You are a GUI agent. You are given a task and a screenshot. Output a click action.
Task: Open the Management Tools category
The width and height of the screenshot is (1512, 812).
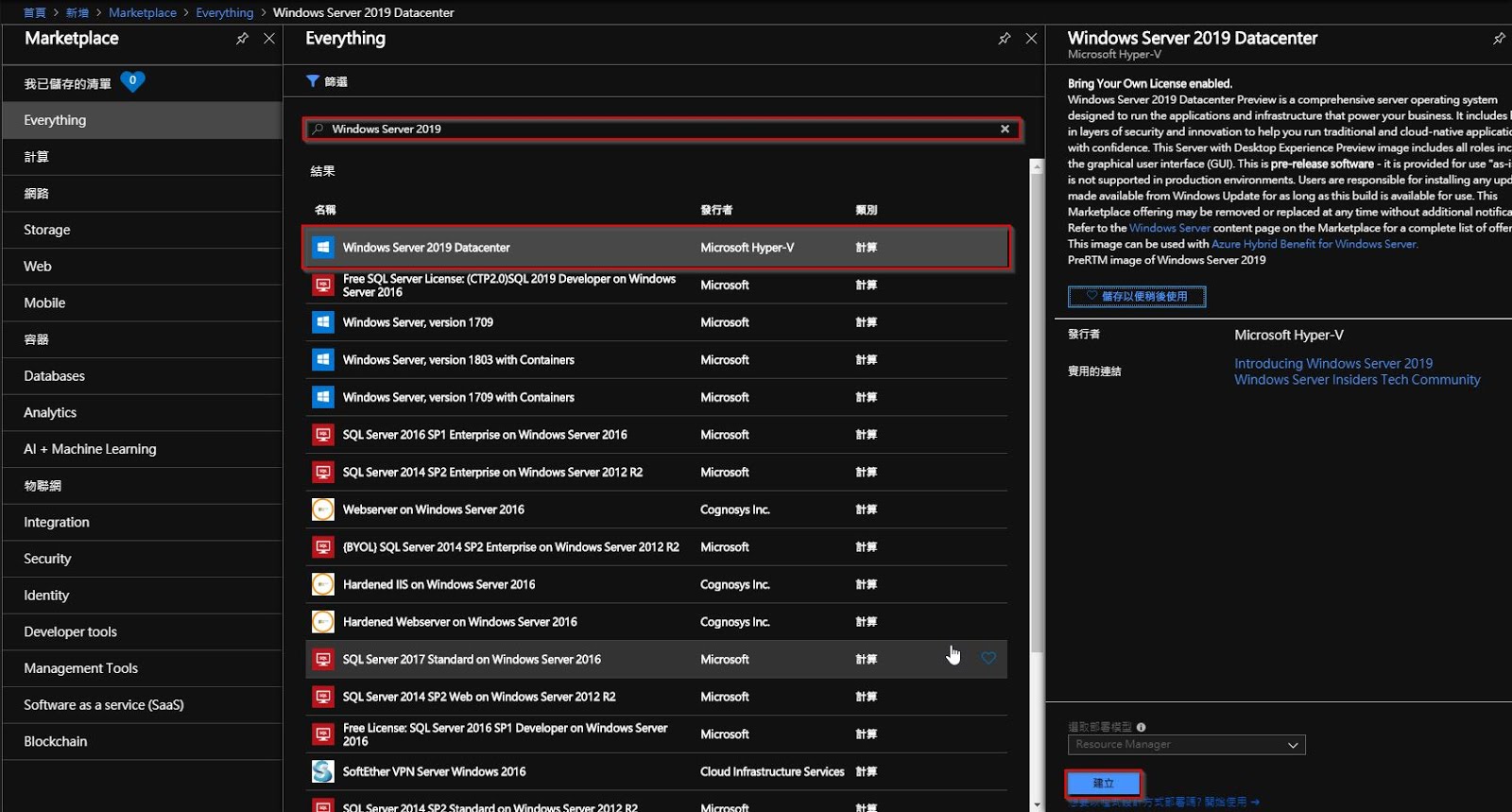click(143, 668)
